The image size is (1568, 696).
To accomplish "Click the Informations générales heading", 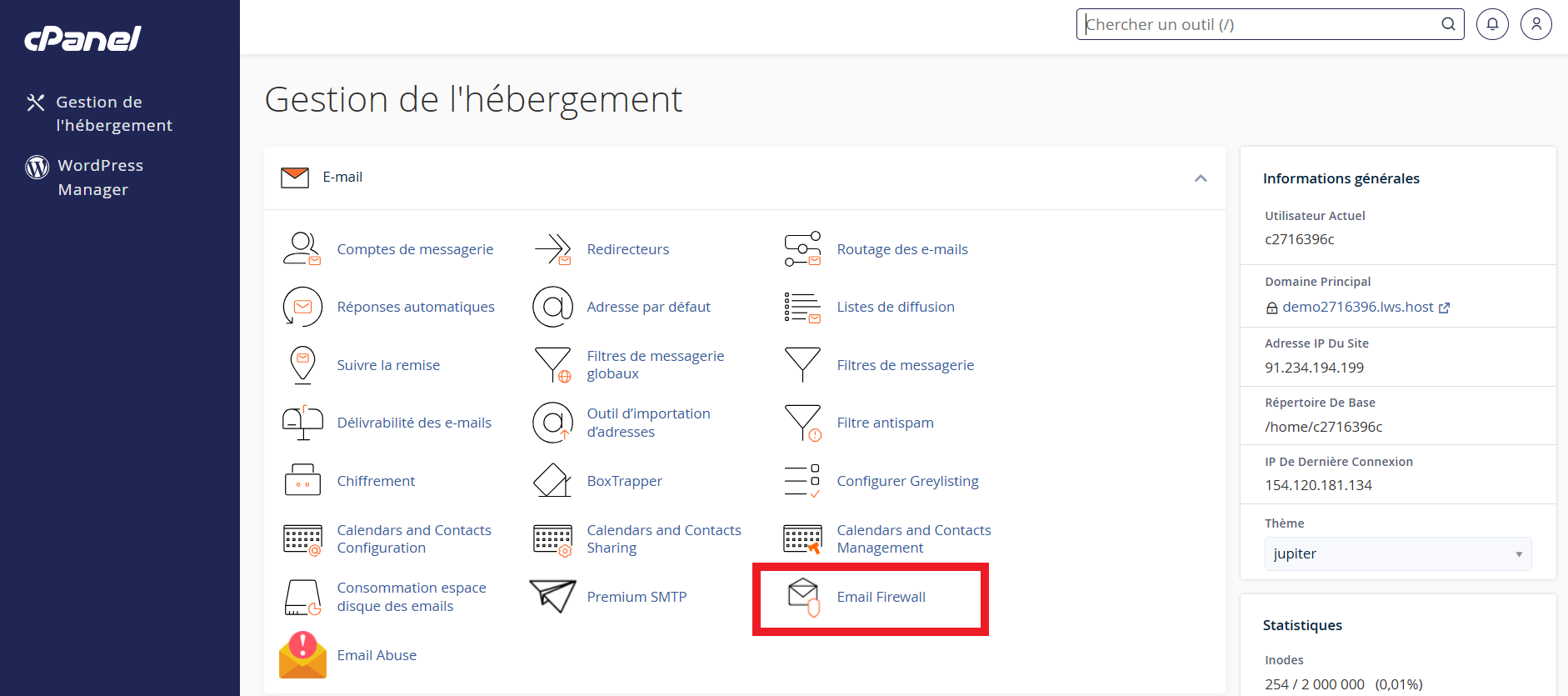I will pos(1341,178).
